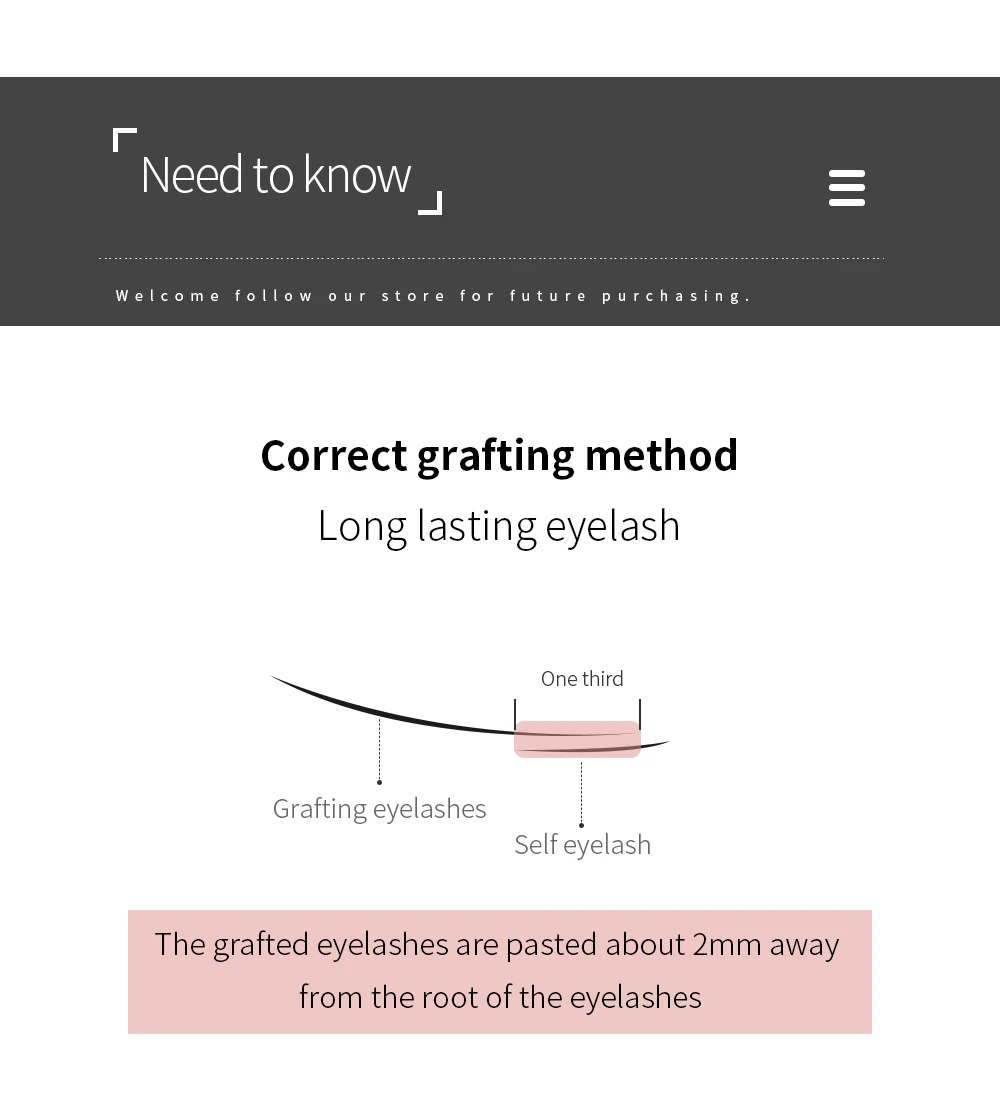This screenshot has width=1000, height=1117.
Task: Click the 'One third' label
Action: [x=582, y=679]
